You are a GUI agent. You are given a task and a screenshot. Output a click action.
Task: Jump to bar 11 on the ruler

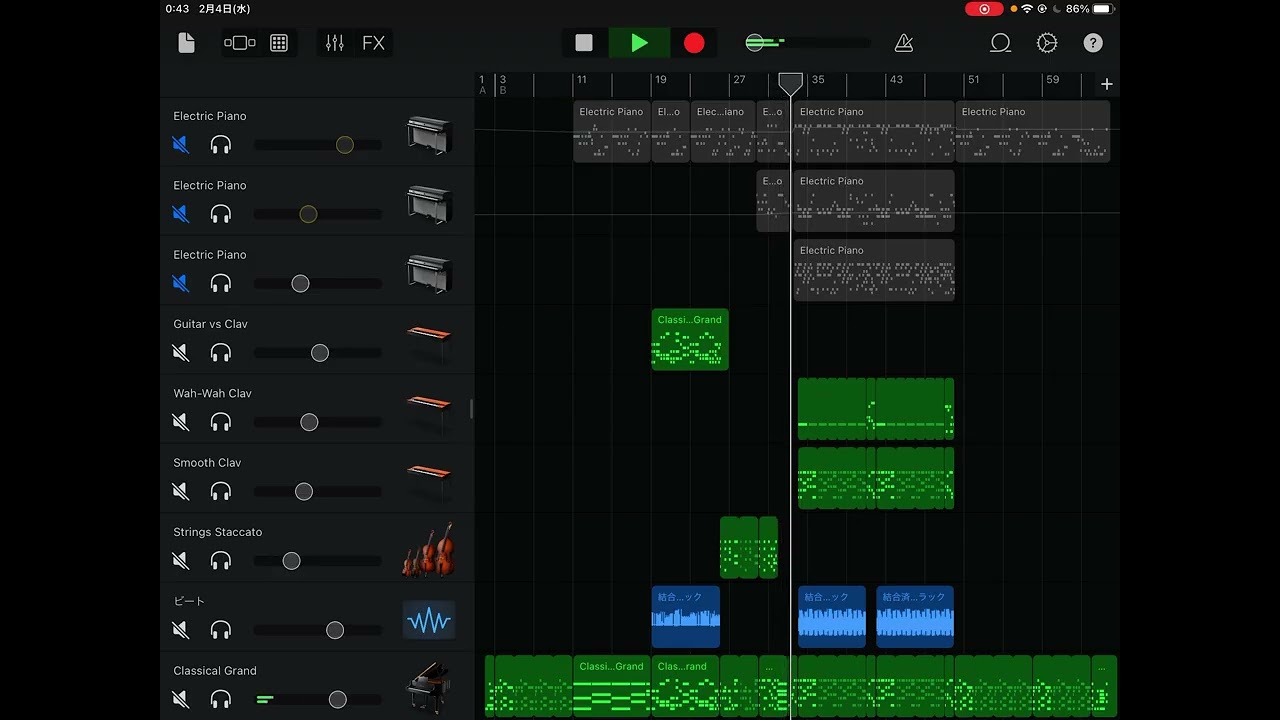(582, 80)
